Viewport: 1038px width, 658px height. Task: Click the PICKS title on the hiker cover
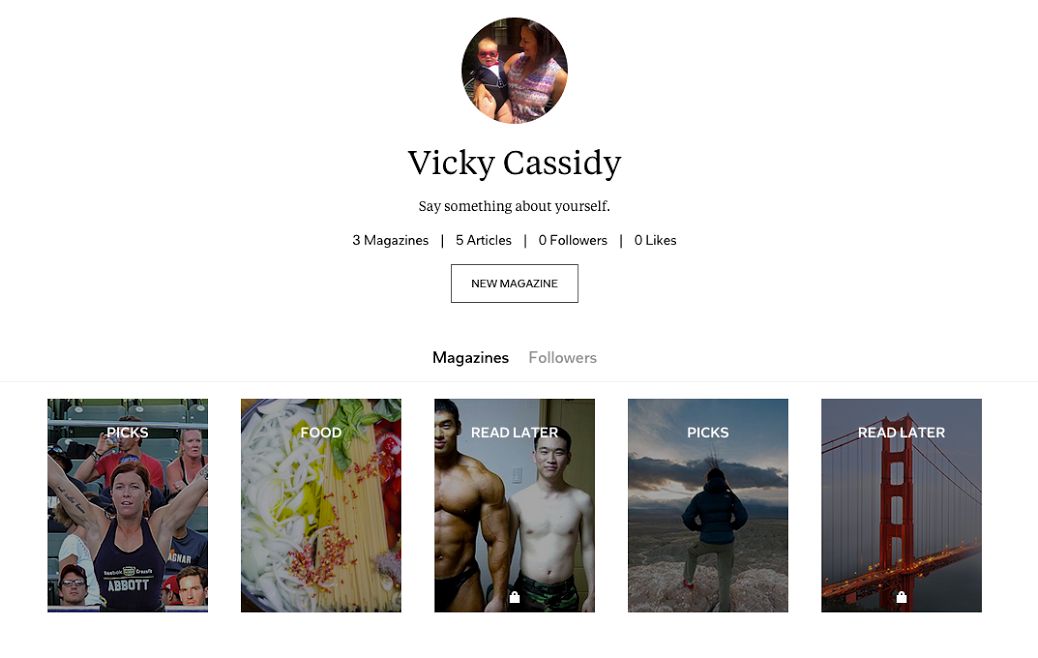click(x=708, y=432)
